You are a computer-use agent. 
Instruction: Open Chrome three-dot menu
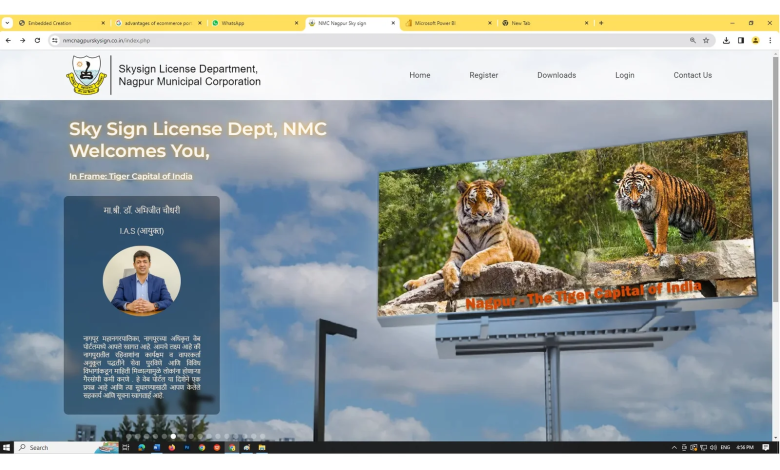click(x=770, y=40)
